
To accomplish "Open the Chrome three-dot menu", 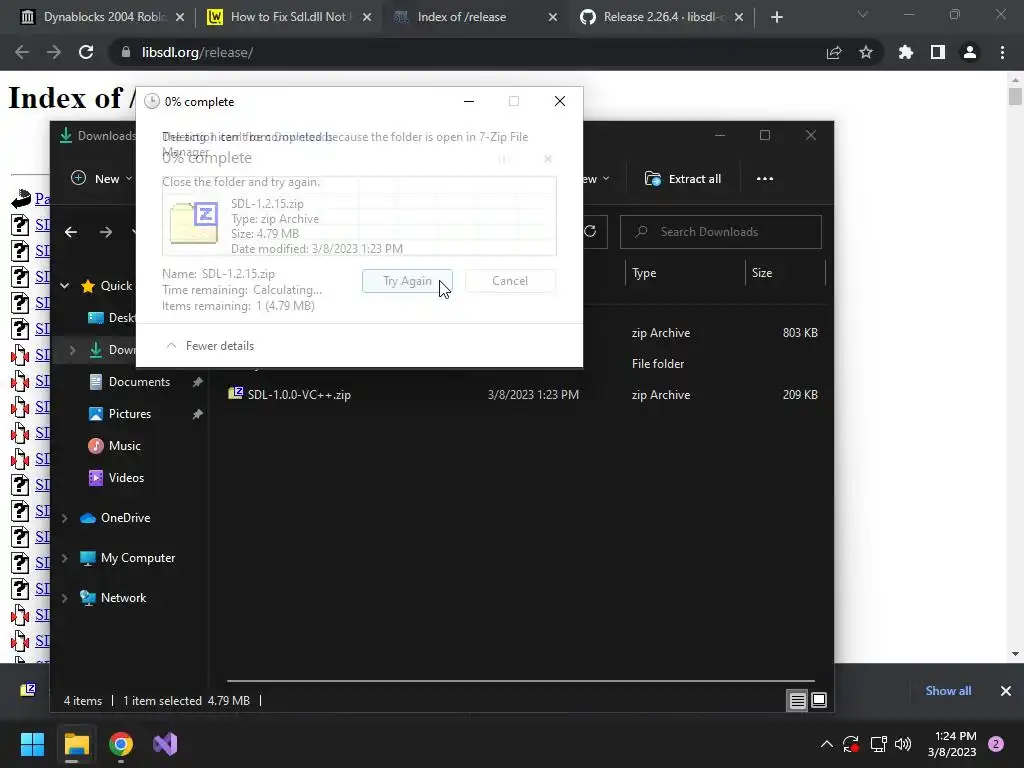I will click(1002, 52).
